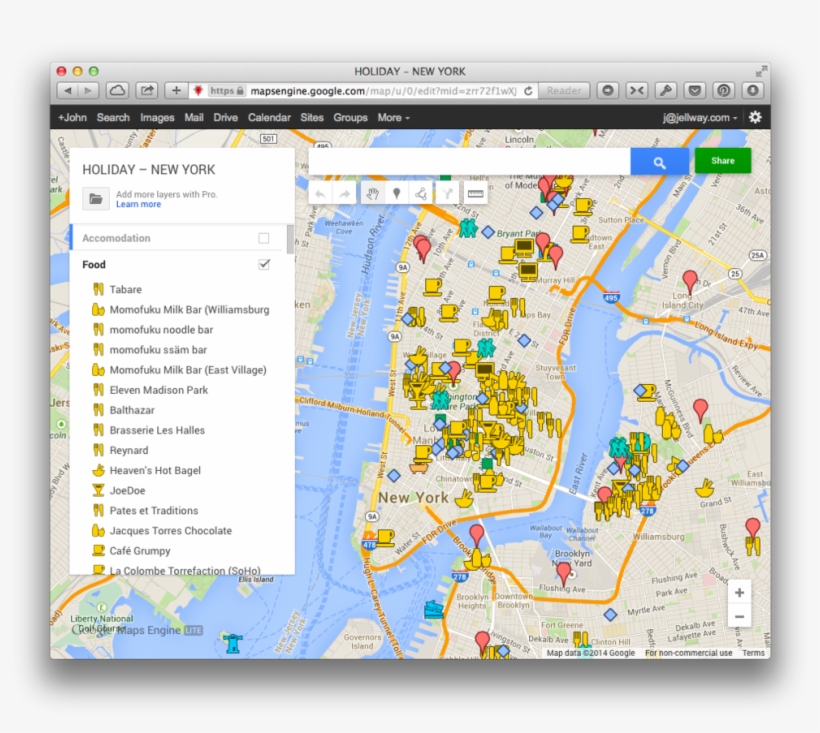Open Search in Google bar
Viewport: 820px width, 733px height.
pyautogui.click(x=113, y=118)
